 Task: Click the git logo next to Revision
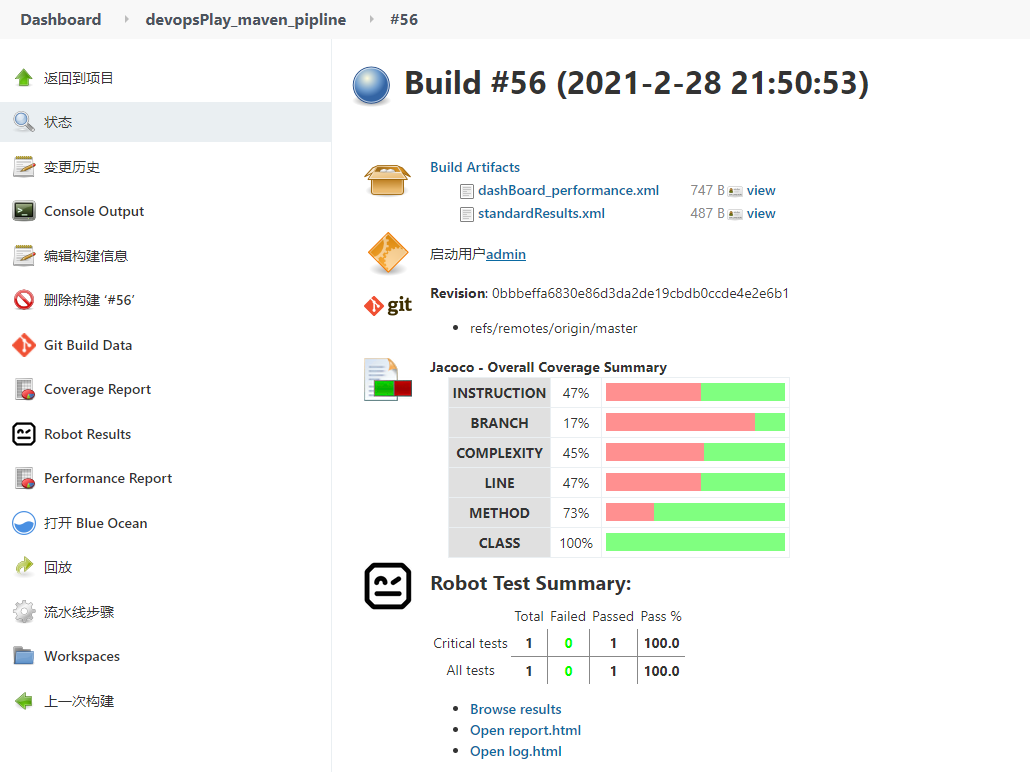[388, 306]
